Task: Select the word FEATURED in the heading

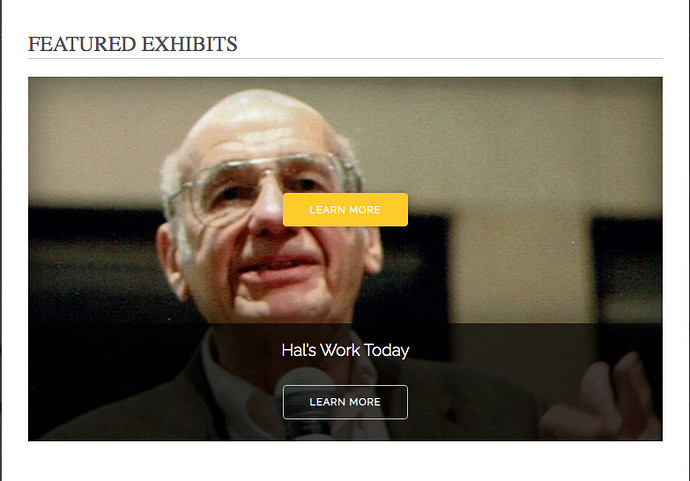Action: pyautogui.click(x=82, y=44)
